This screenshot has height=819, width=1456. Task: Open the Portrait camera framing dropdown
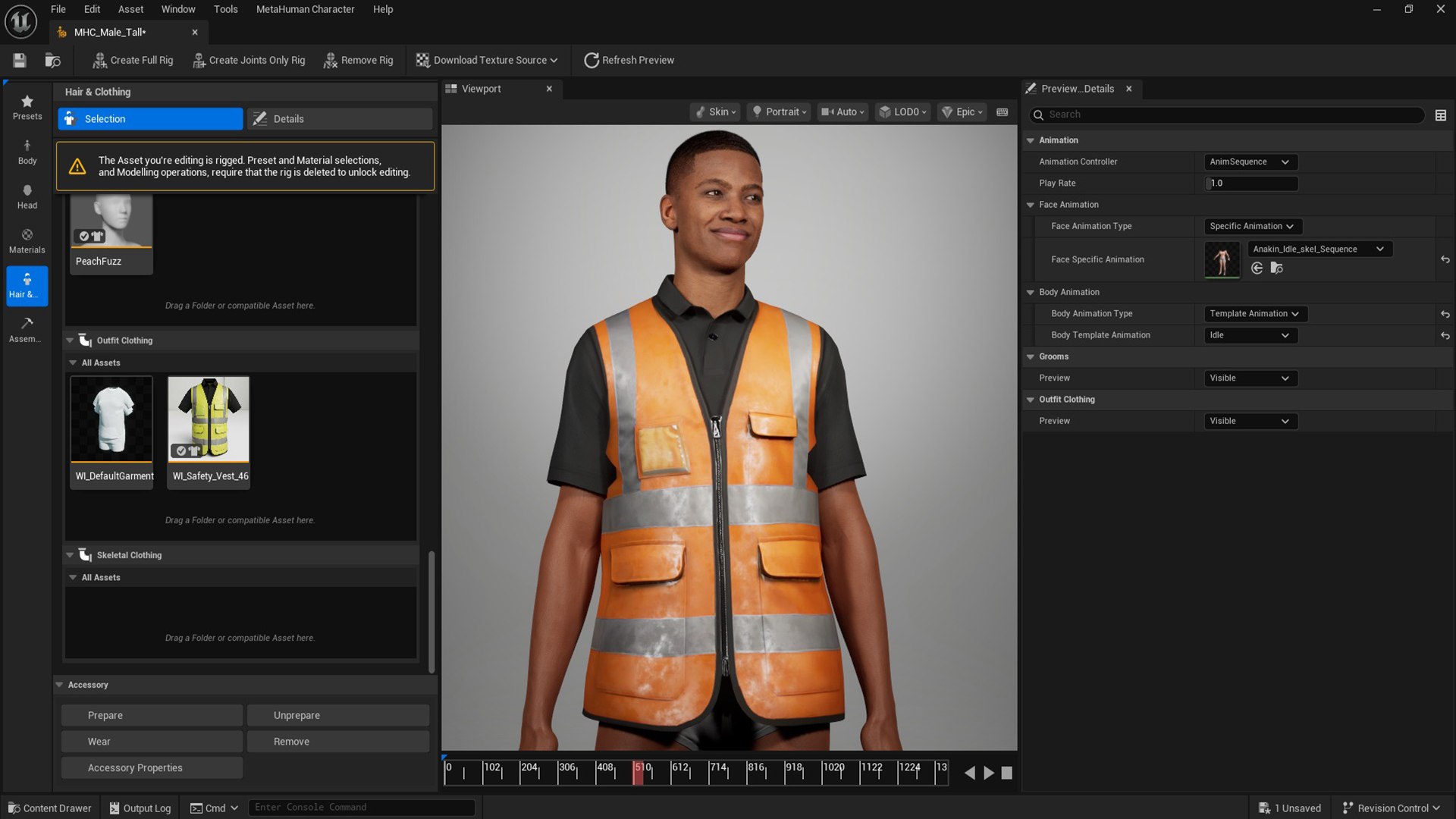pos(779,111)
